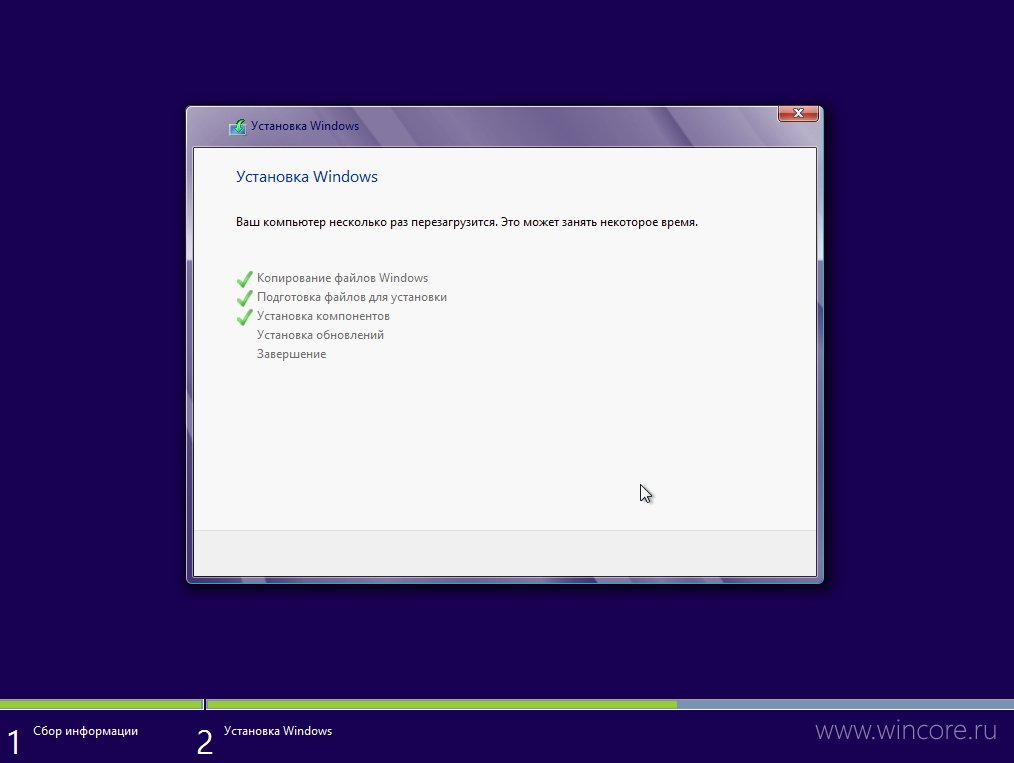Click the Установка Windows progress bar segment
Viewport: 1014px width, 763px height.
tap(610, 704)
